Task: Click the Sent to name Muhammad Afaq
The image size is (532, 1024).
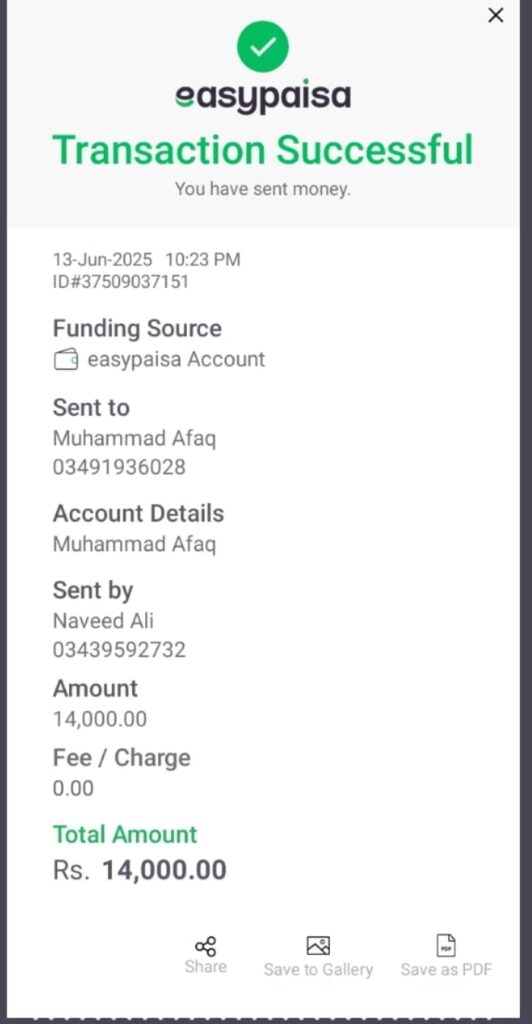Action: [134, 439]
